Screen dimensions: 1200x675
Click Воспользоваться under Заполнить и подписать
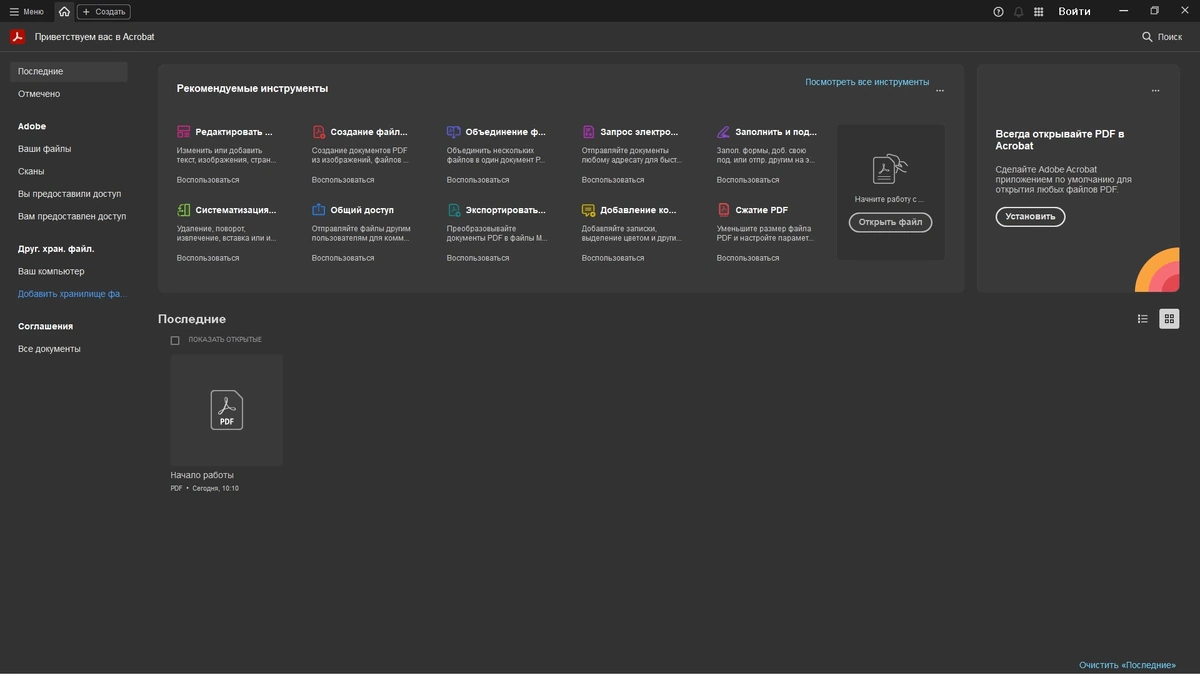point(748,180)
